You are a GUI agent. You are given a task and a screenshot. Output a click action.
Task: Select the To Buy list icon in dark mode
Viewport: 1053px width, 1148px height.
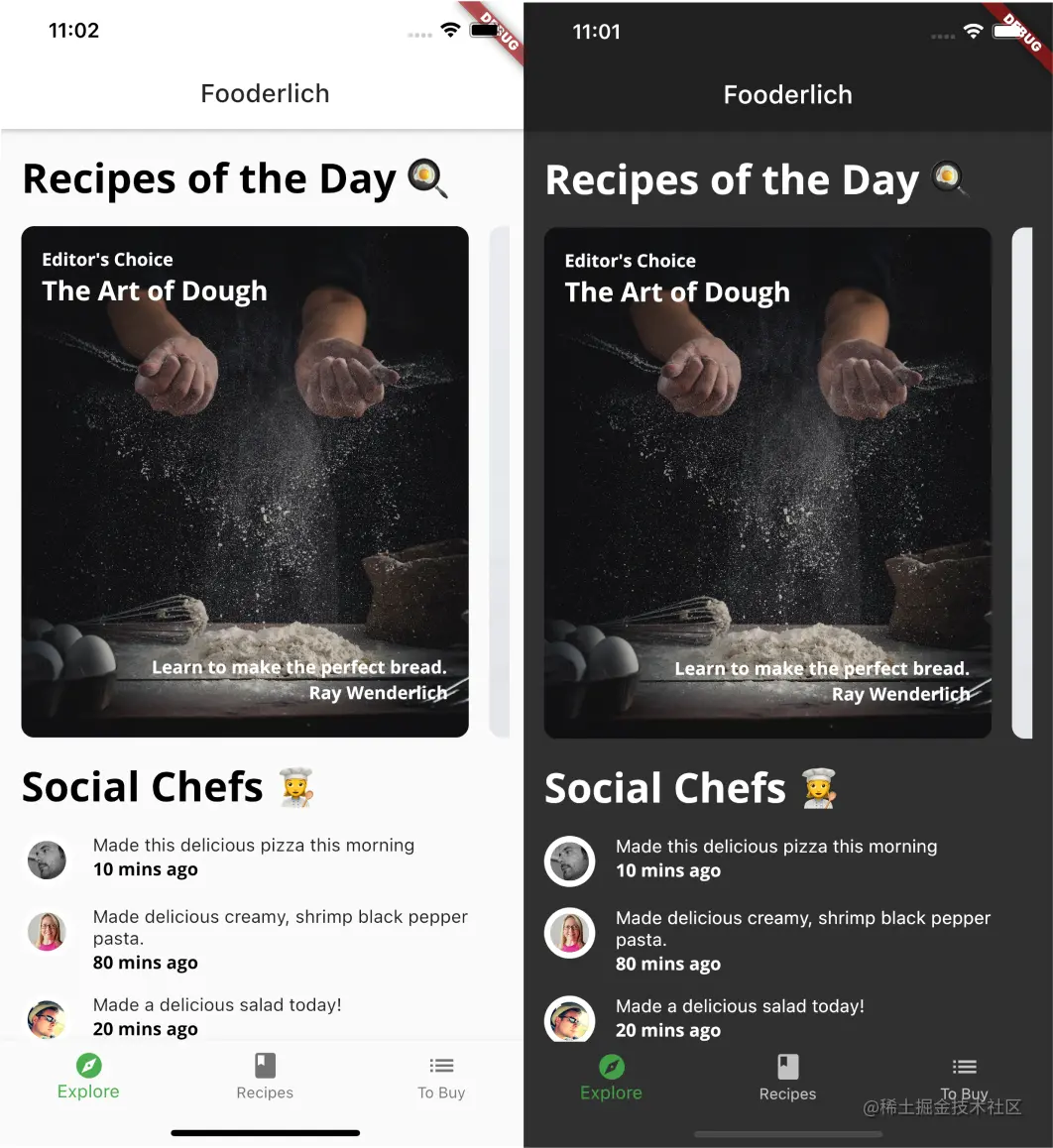click(965, 1067)
